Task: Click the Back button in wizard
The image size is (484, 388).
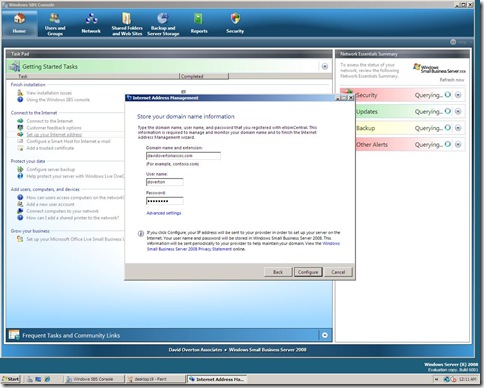Action: pyautogui.click(x=278, y=272)
